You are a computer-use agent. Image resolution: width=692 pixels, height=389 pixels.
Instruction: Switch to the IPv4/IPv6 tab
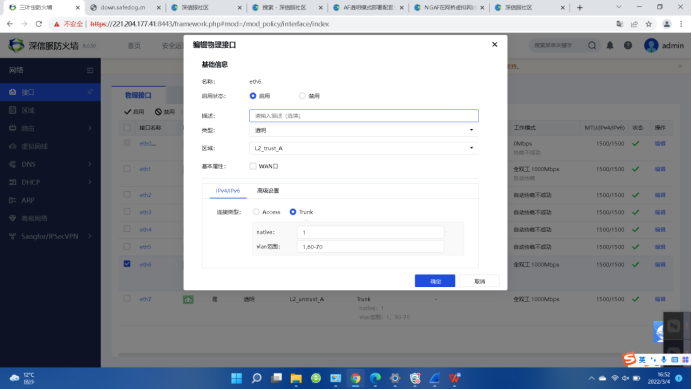tap(228, 191)
